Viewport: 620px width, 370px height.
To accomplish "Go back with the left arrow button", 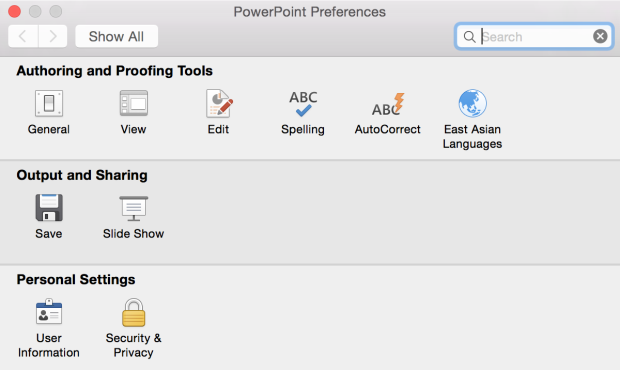I will pos(23,36).
